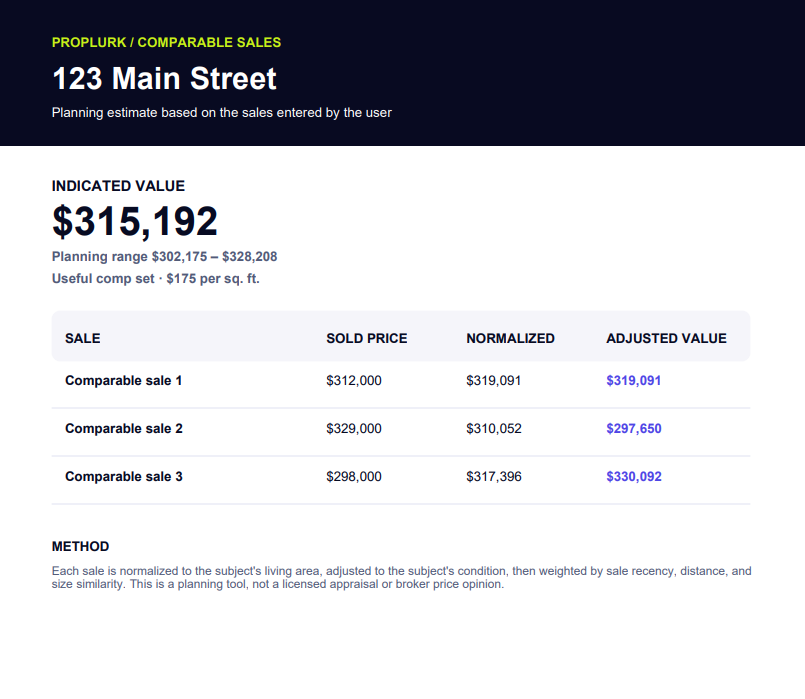
Task: Select the Comparable sale 1 row label
Action: pyautogui.click(x=124, y=381)
